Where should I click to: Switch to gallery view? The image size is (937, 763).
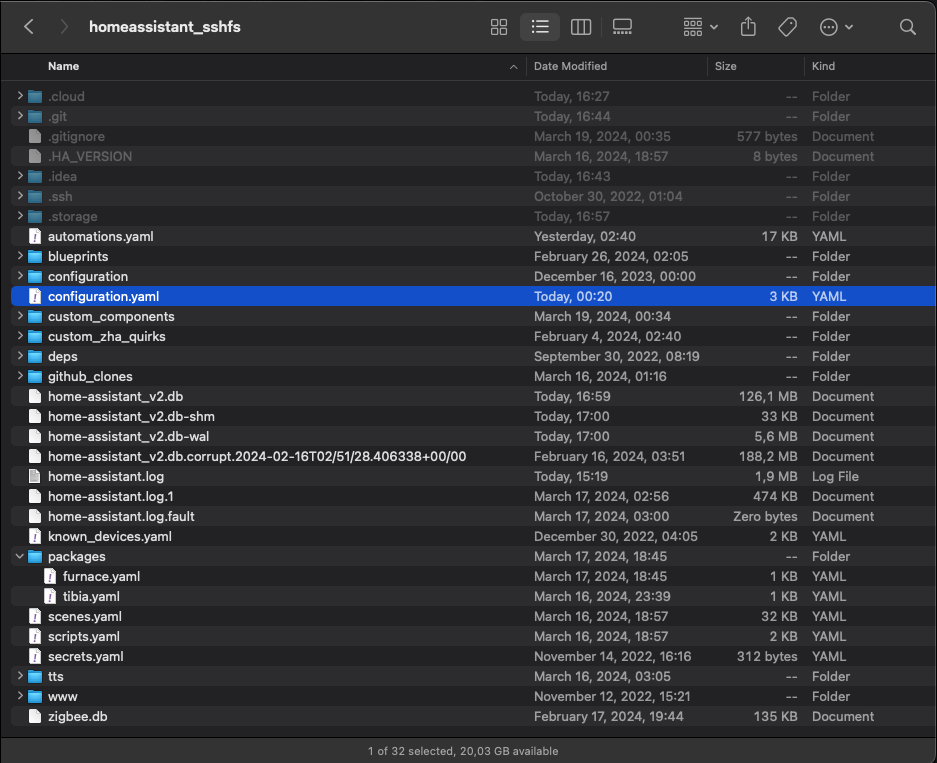coord(622,27)
